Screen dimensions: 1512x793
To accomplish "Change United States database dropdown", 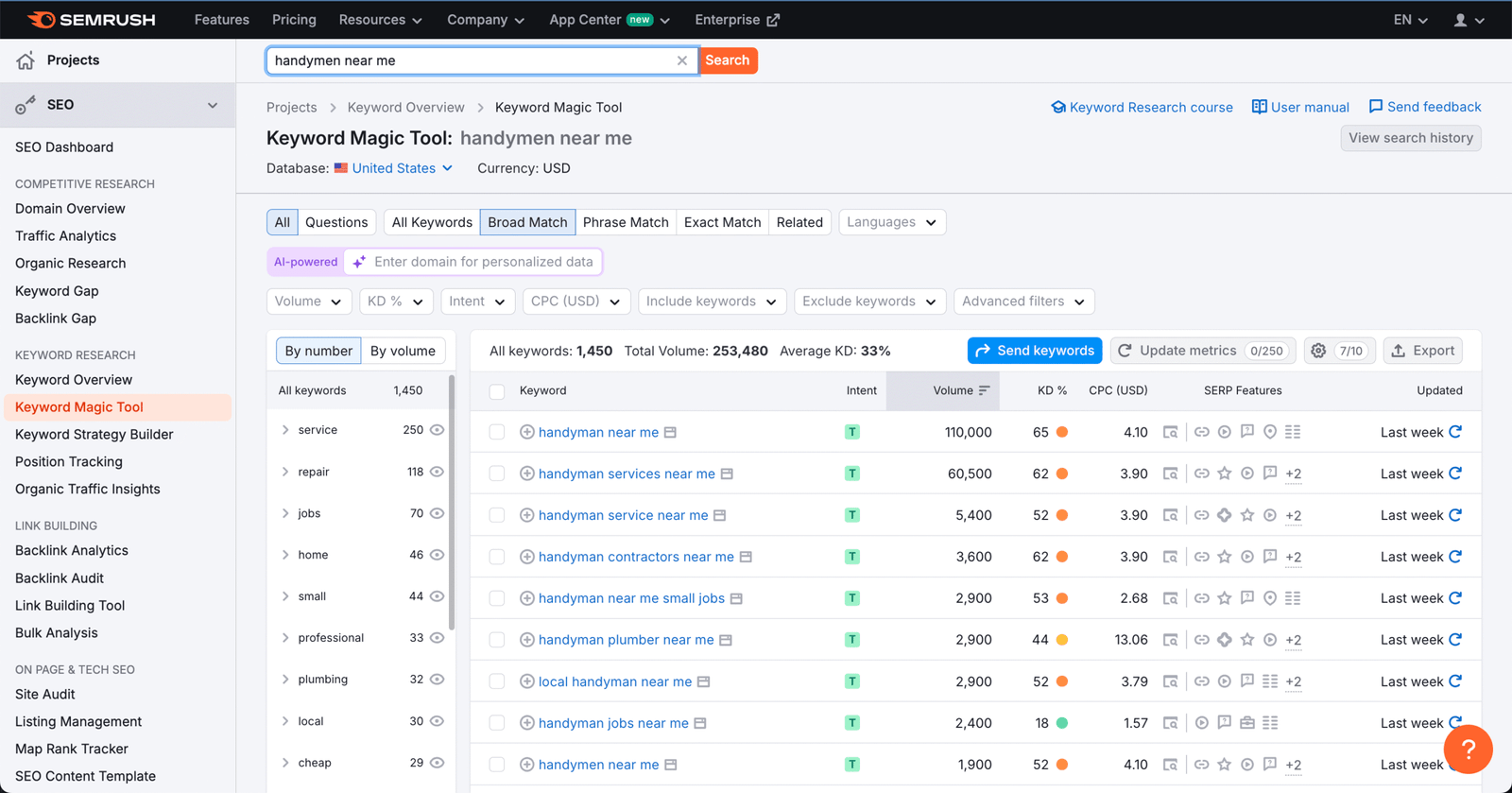I will pos(393,168).
